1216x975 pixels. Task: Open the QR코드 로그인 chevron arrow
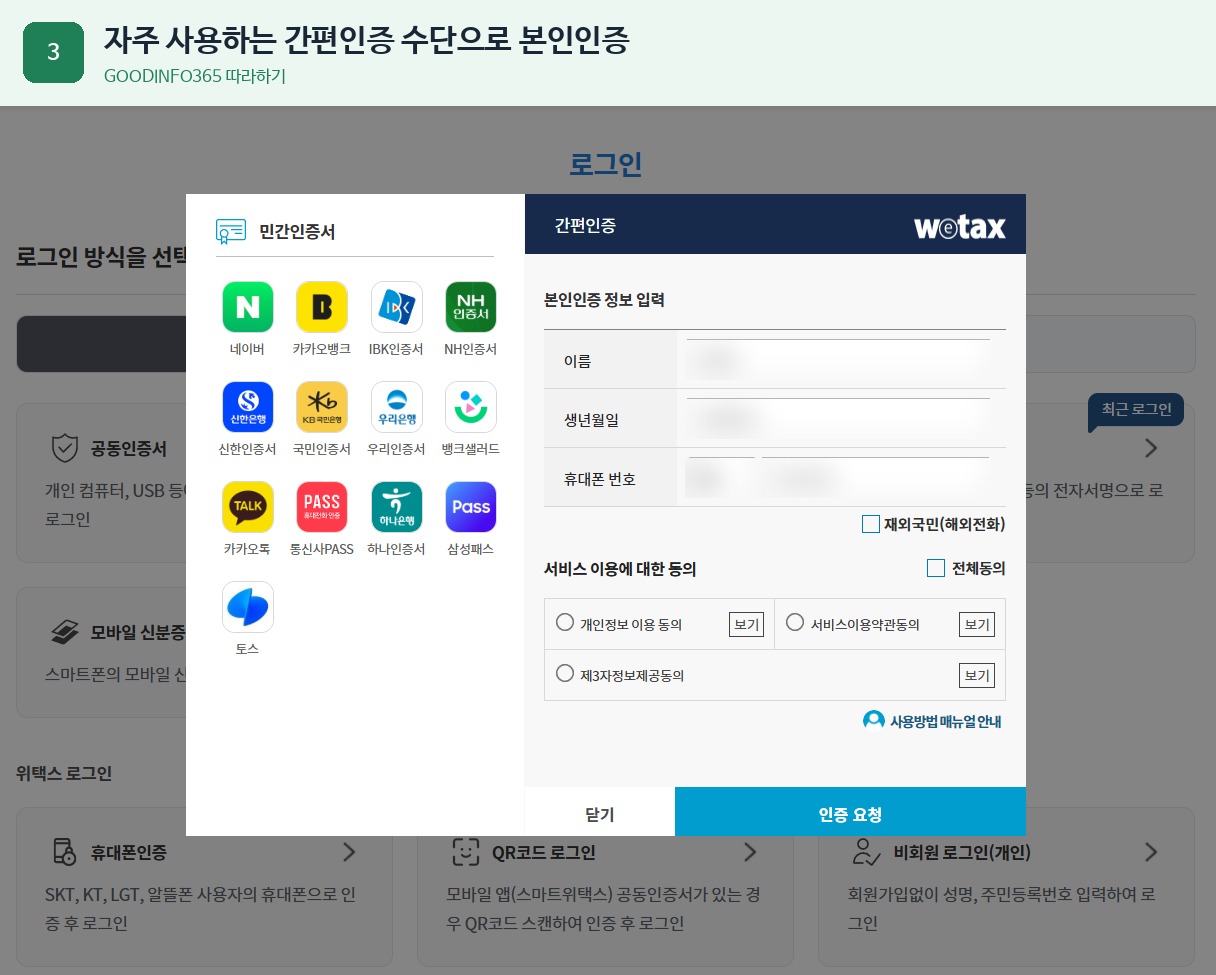tap(750, 852)
